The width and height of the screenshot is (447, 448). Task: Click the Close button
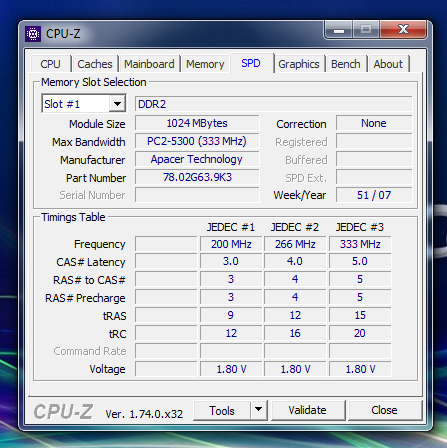point(384,410)
